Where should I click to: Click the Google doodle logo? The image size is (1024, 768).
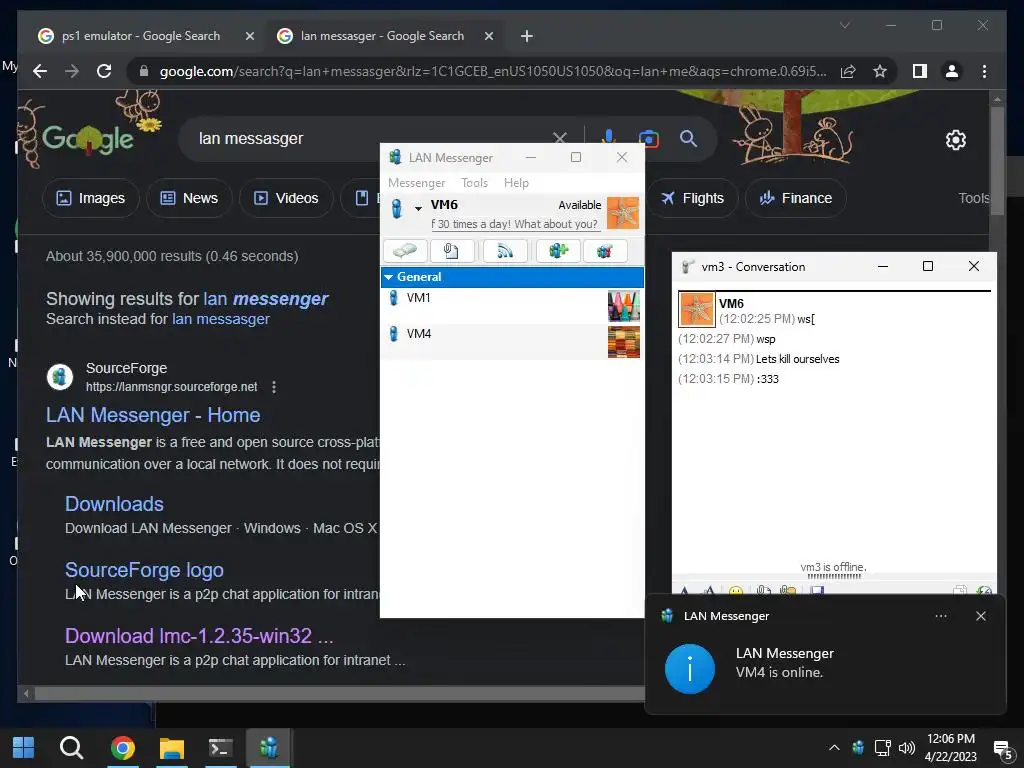pos(88,138)
